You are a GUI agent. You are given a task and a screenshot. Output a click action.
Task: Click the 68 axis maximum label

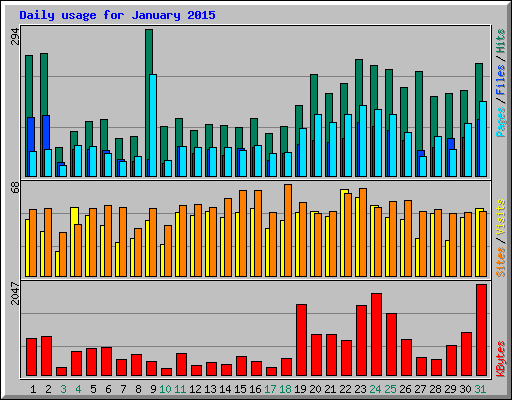pos(15,188)
